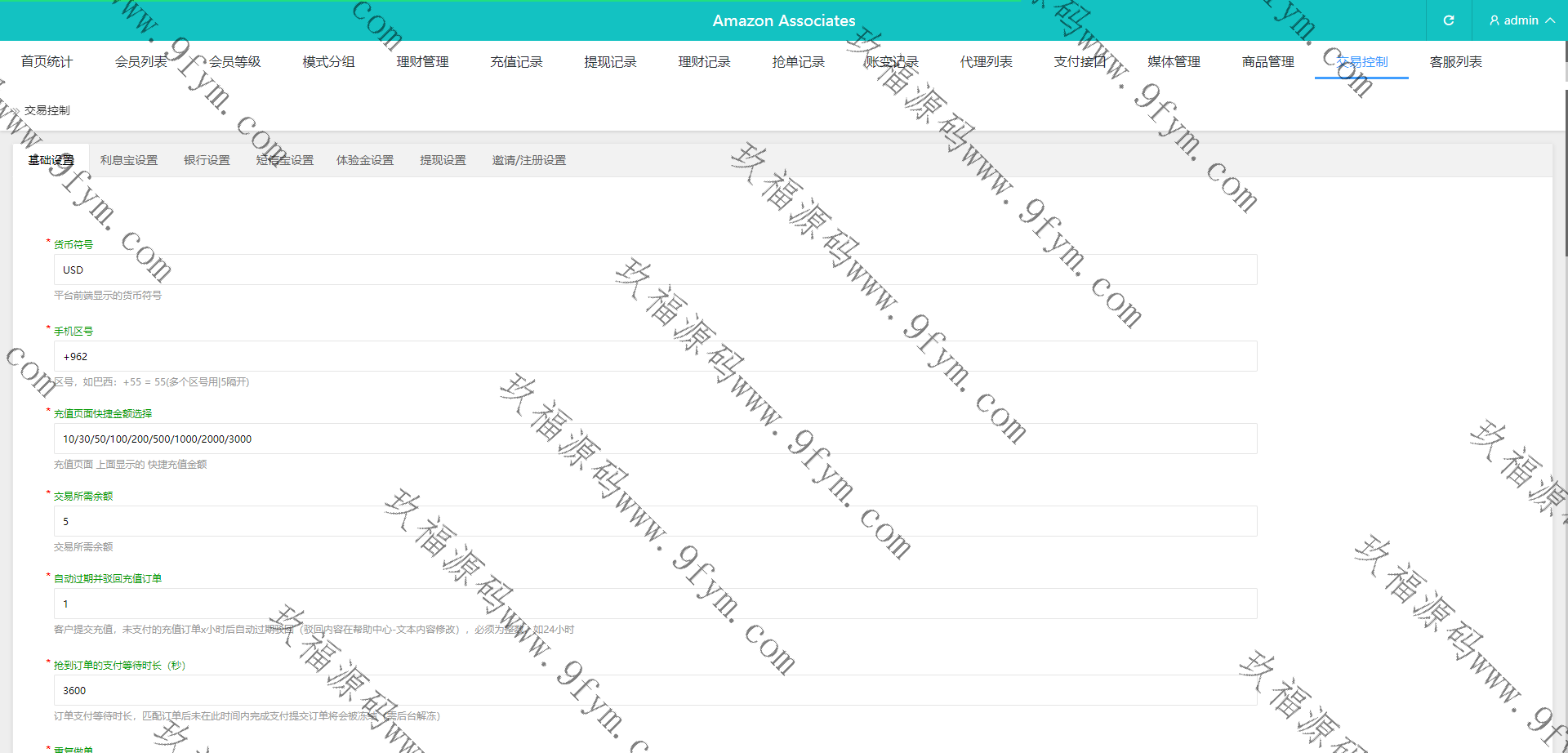Screen dimensions: 1568x753
Task: Open the 首页统计 menu item
Action: (47, 62)
